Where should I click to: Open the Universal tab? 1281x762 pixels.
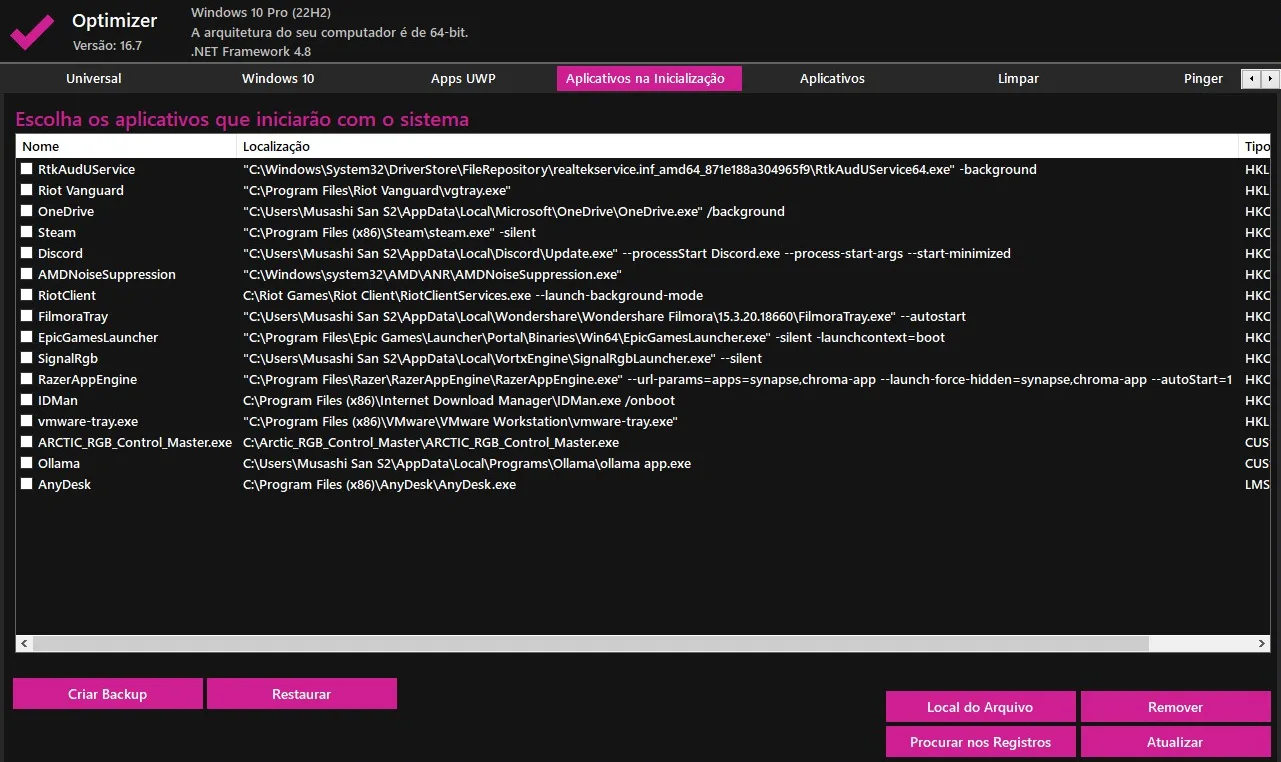94,79
